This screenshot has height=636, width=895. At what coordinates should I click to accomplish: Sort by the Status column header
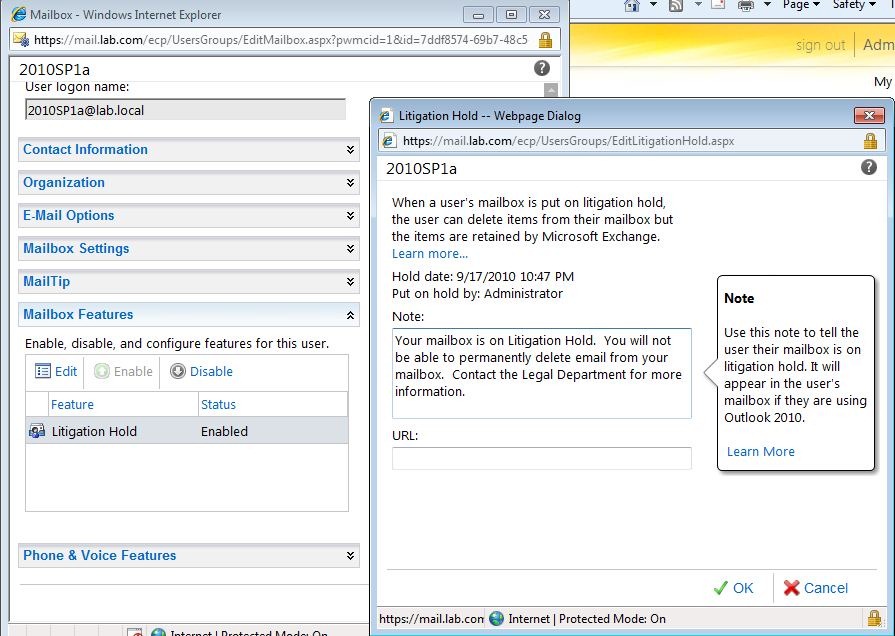273,404
